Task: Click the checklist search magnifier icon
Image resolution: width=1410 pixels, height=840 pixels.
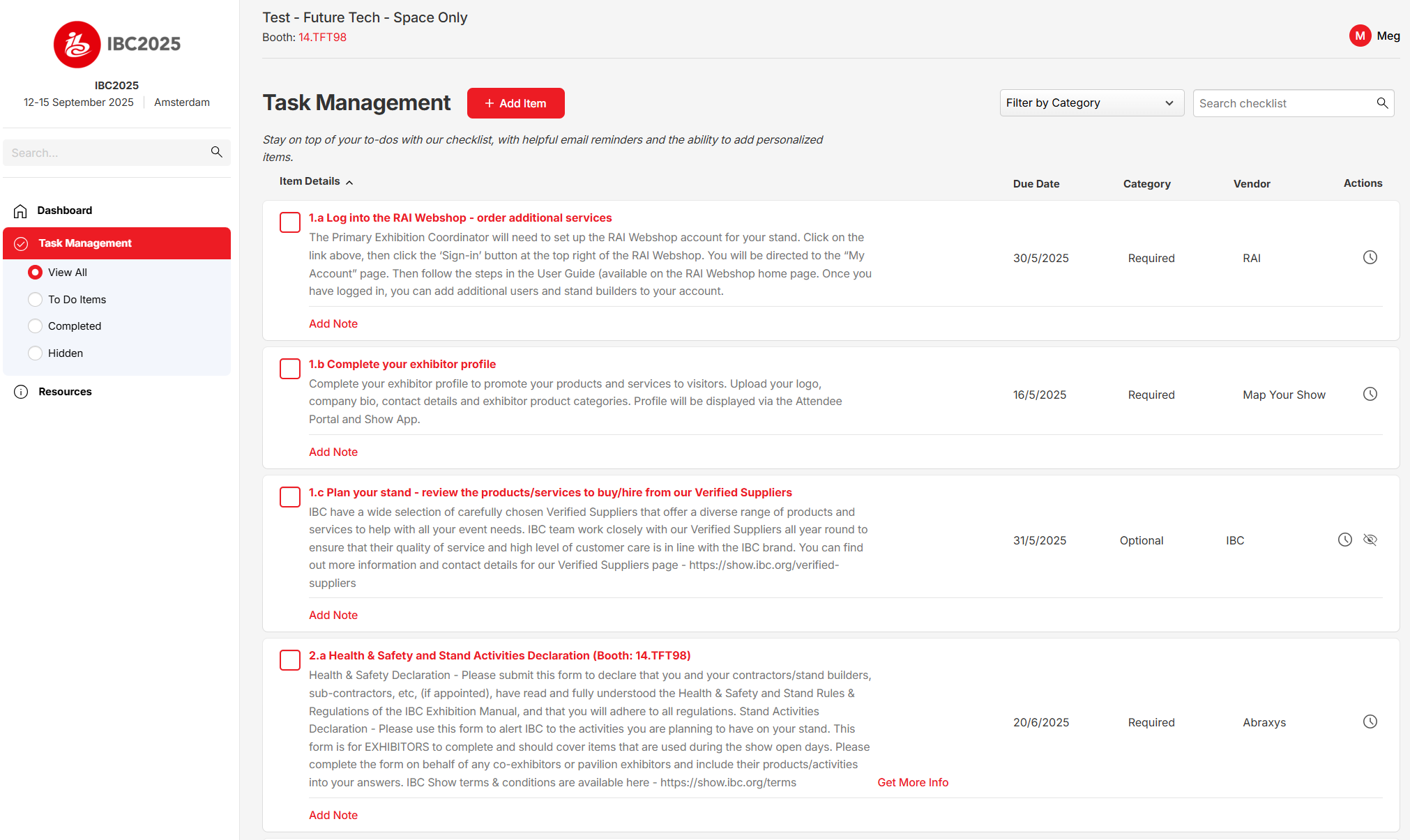Action: pos(1382,103)
